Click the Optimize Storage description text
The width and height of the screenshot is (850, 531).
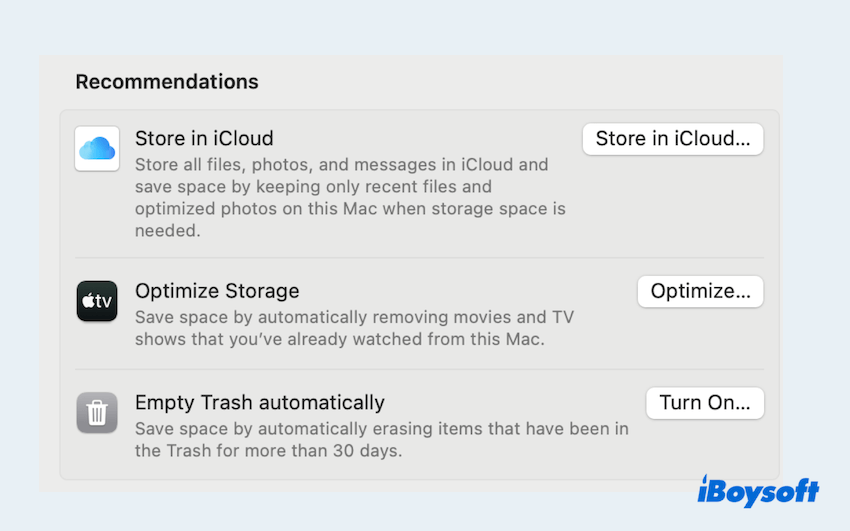[x=354, y=328]
